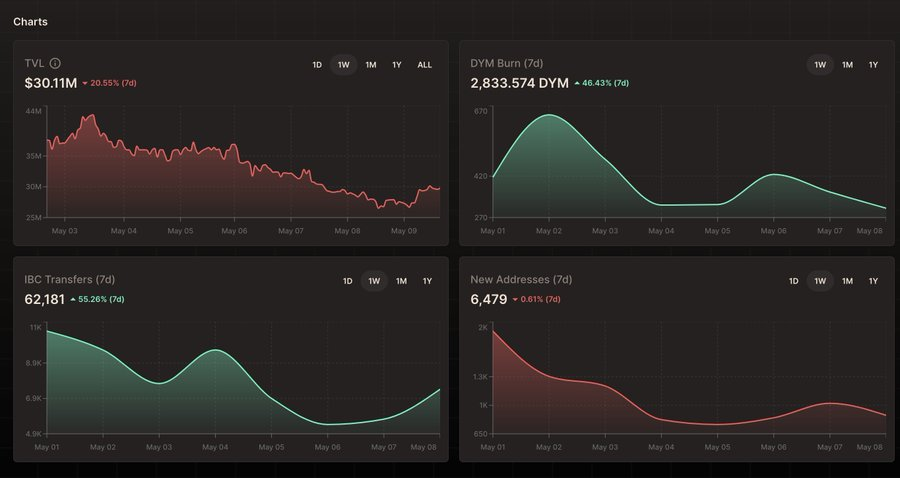Click the TVL $30.11M value

[x=51, y=83]
